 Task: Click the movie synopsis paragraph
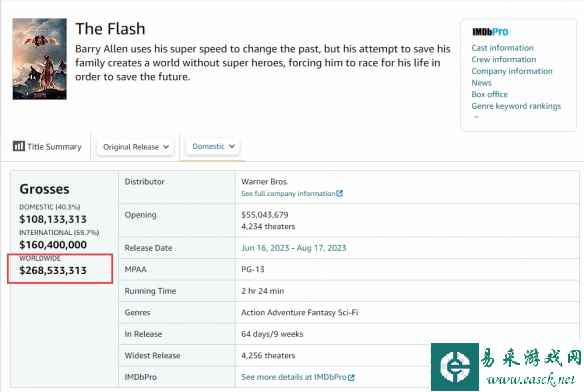(x=263, y=63)
